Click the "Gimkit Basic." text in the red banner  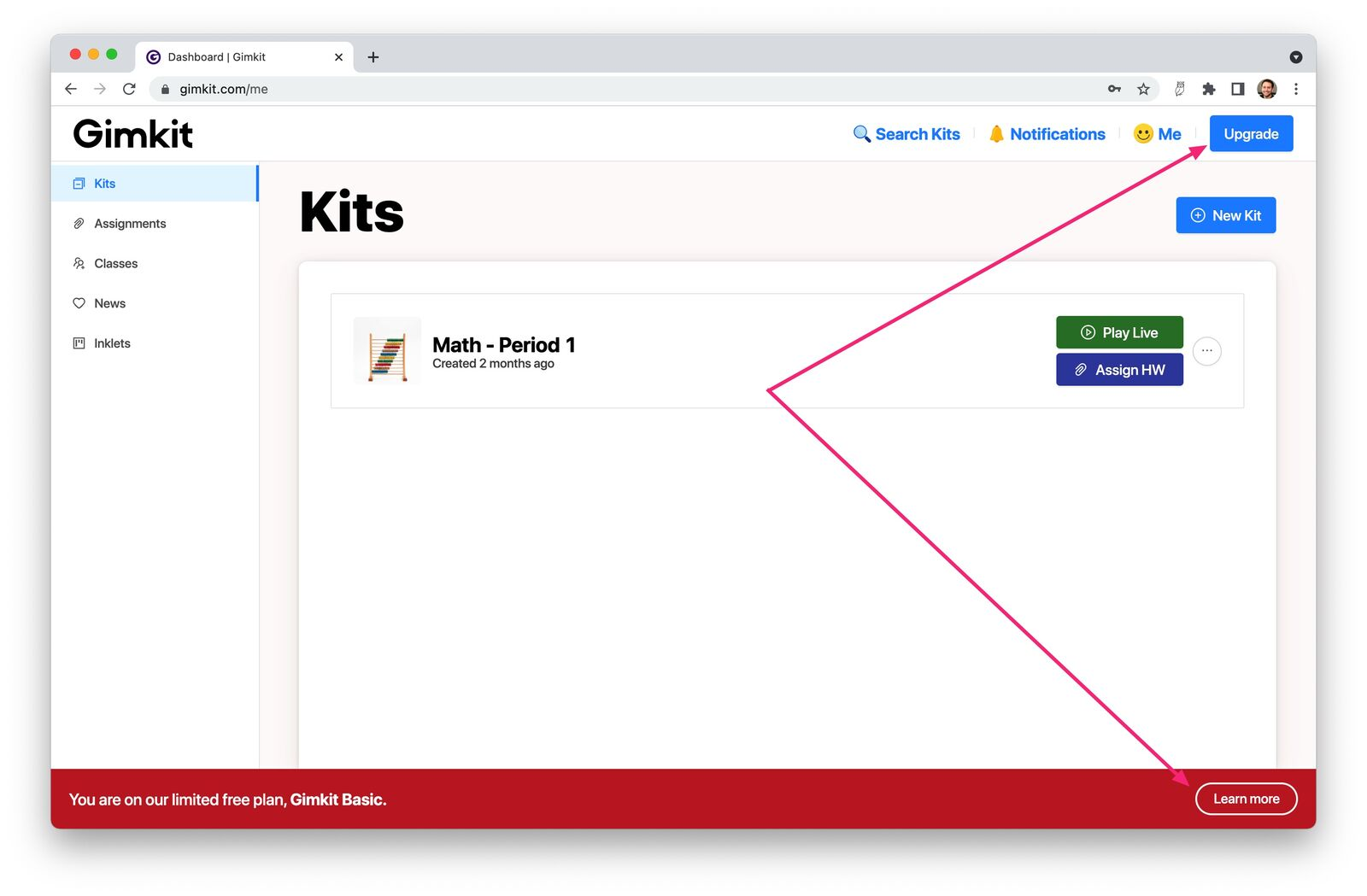tap(338, 799)
